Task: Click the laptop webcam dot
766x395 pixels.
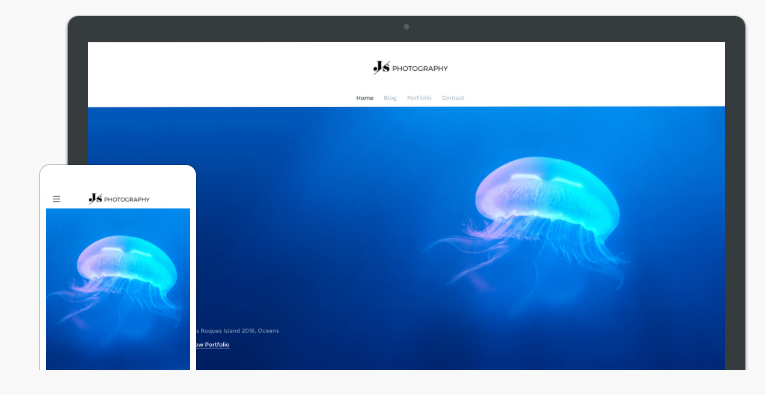Action: tap(406, 27)
